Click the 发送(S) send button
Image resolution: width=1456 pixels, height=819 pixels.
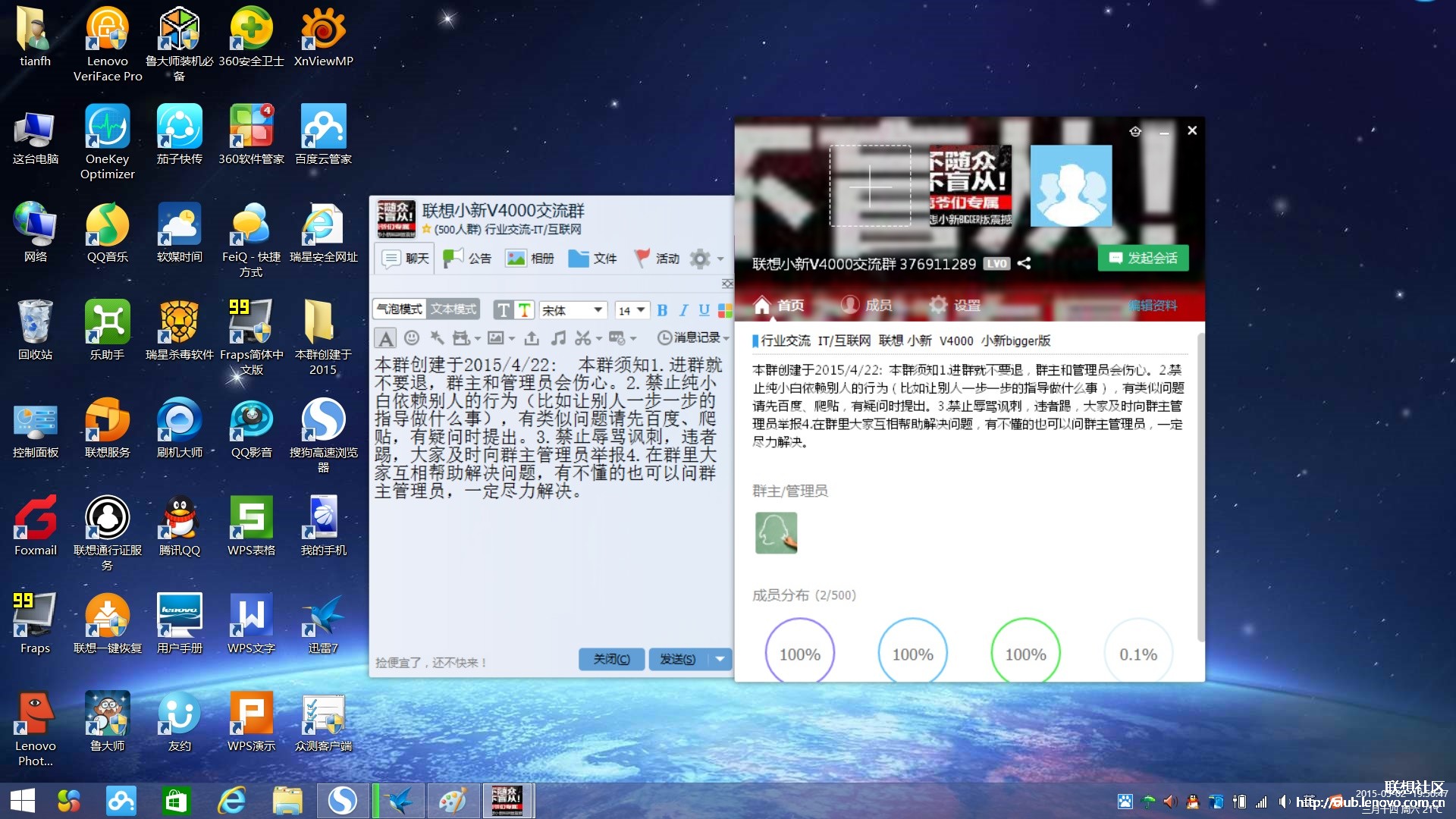tap(678, 659)
